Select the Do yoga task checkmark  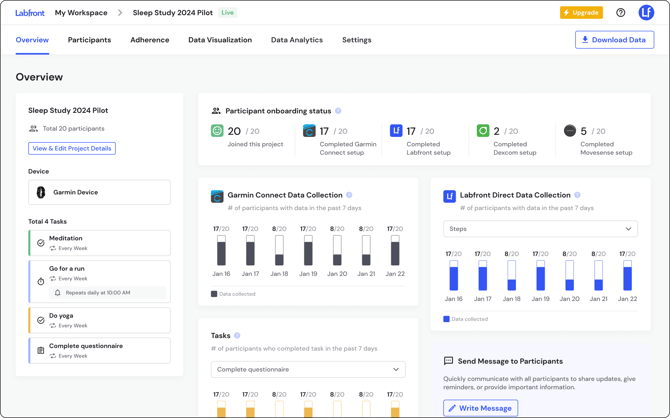(41, 320)
